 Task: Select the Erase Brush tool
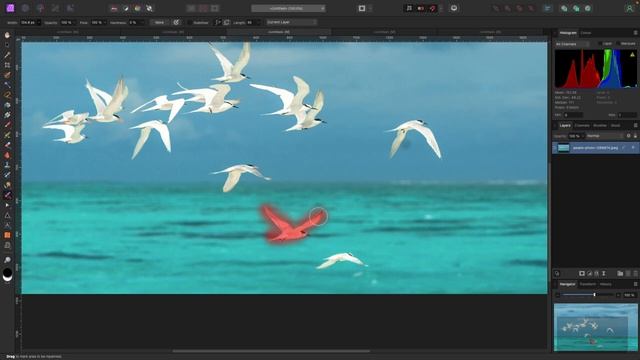(x=7, y=145)
